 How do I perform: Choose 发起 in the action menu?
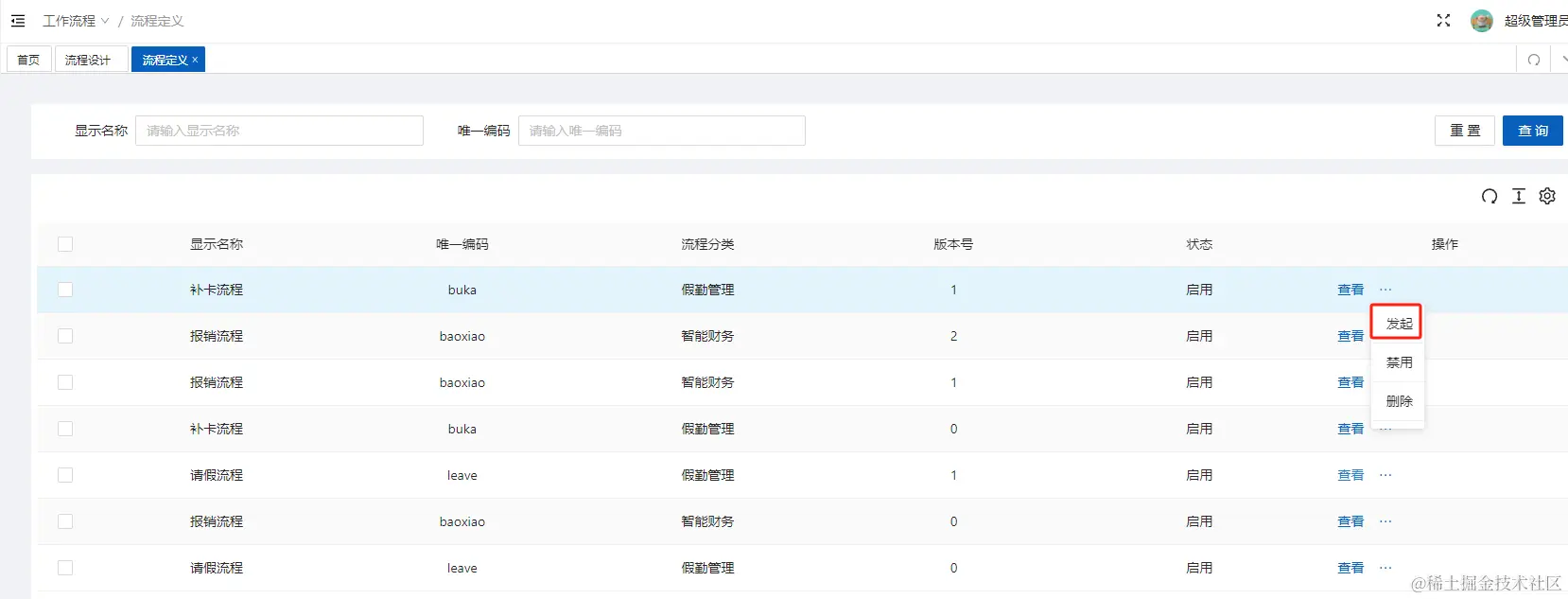[1399, 324]
